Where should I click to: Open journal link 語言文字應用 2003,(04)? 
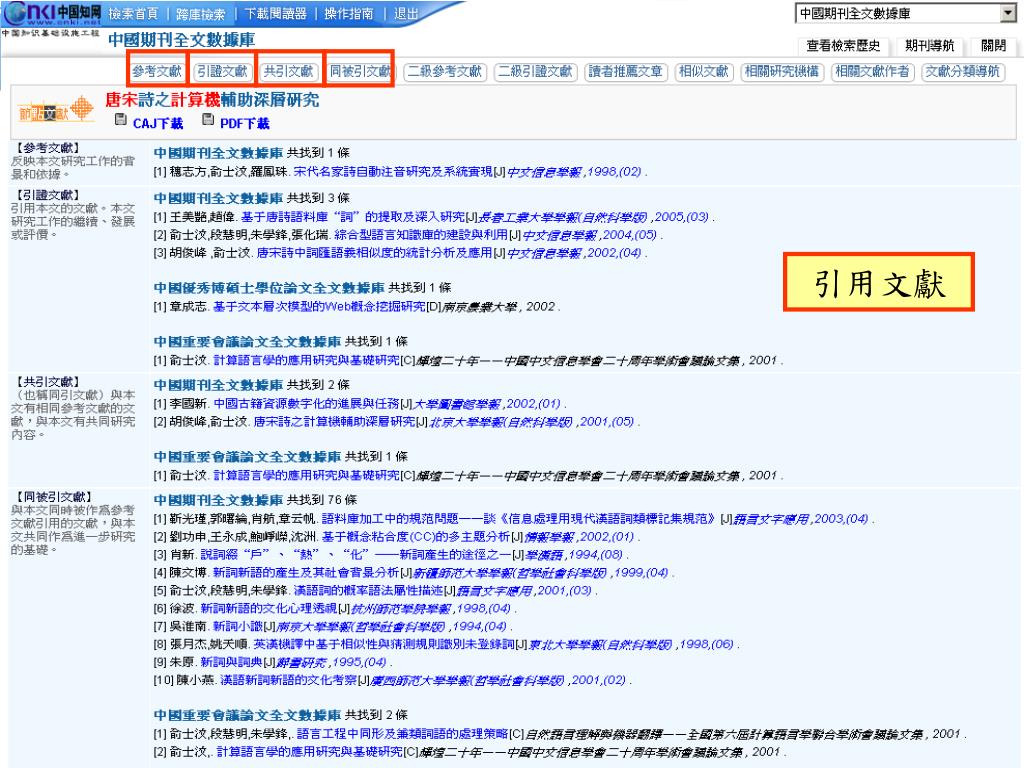pos(801,519)
